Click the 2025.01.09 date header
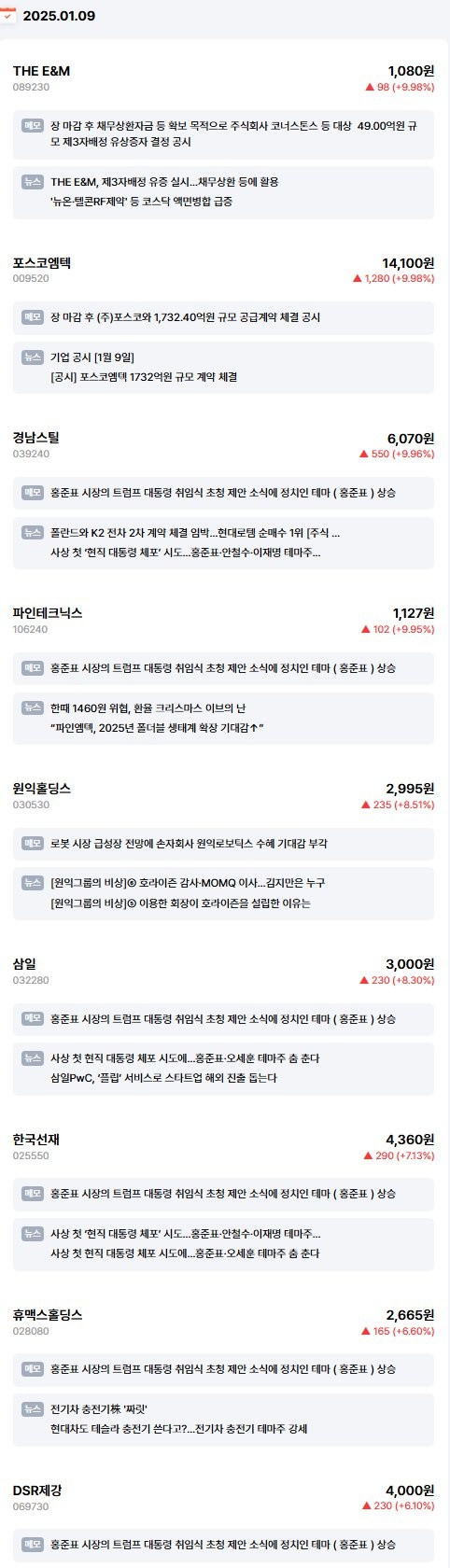 point(59,16)
